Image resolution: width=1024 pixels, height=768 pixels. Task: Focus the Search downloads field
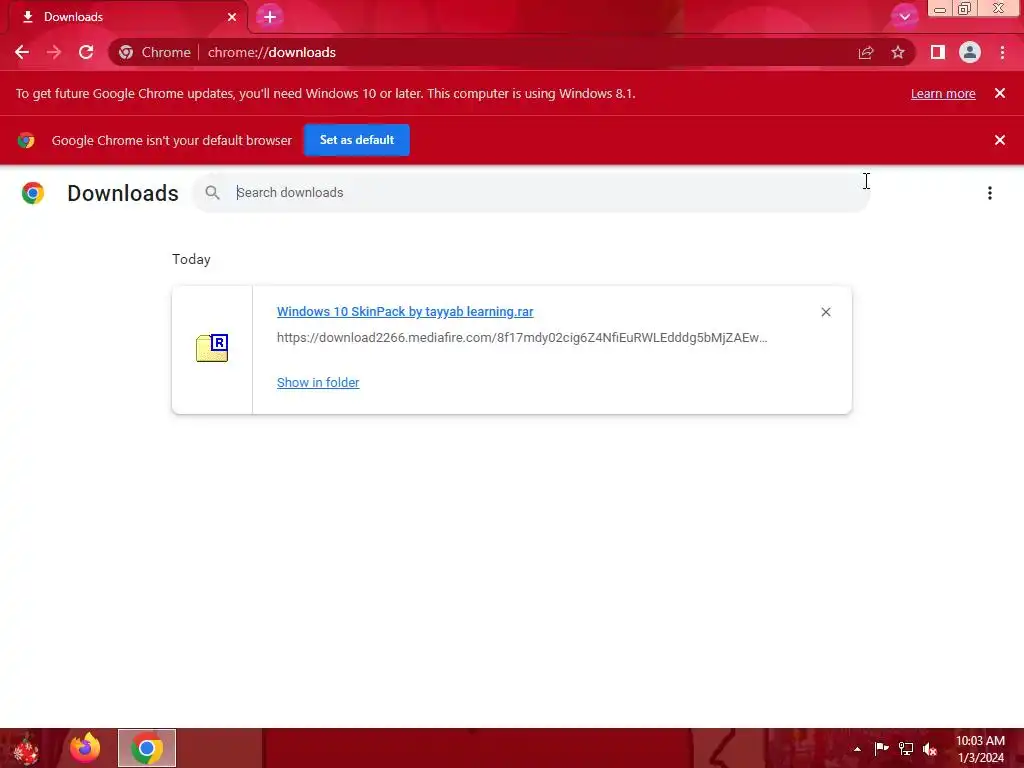(x=531, y=193)
